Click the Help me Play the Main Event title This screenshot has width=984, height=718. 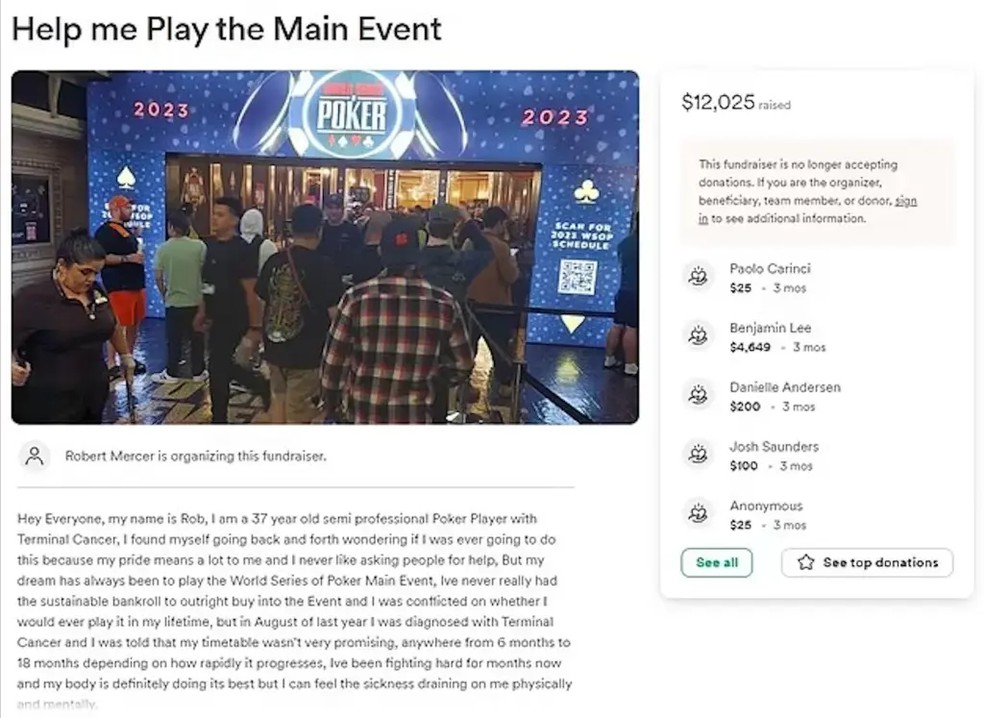point(227,28)
